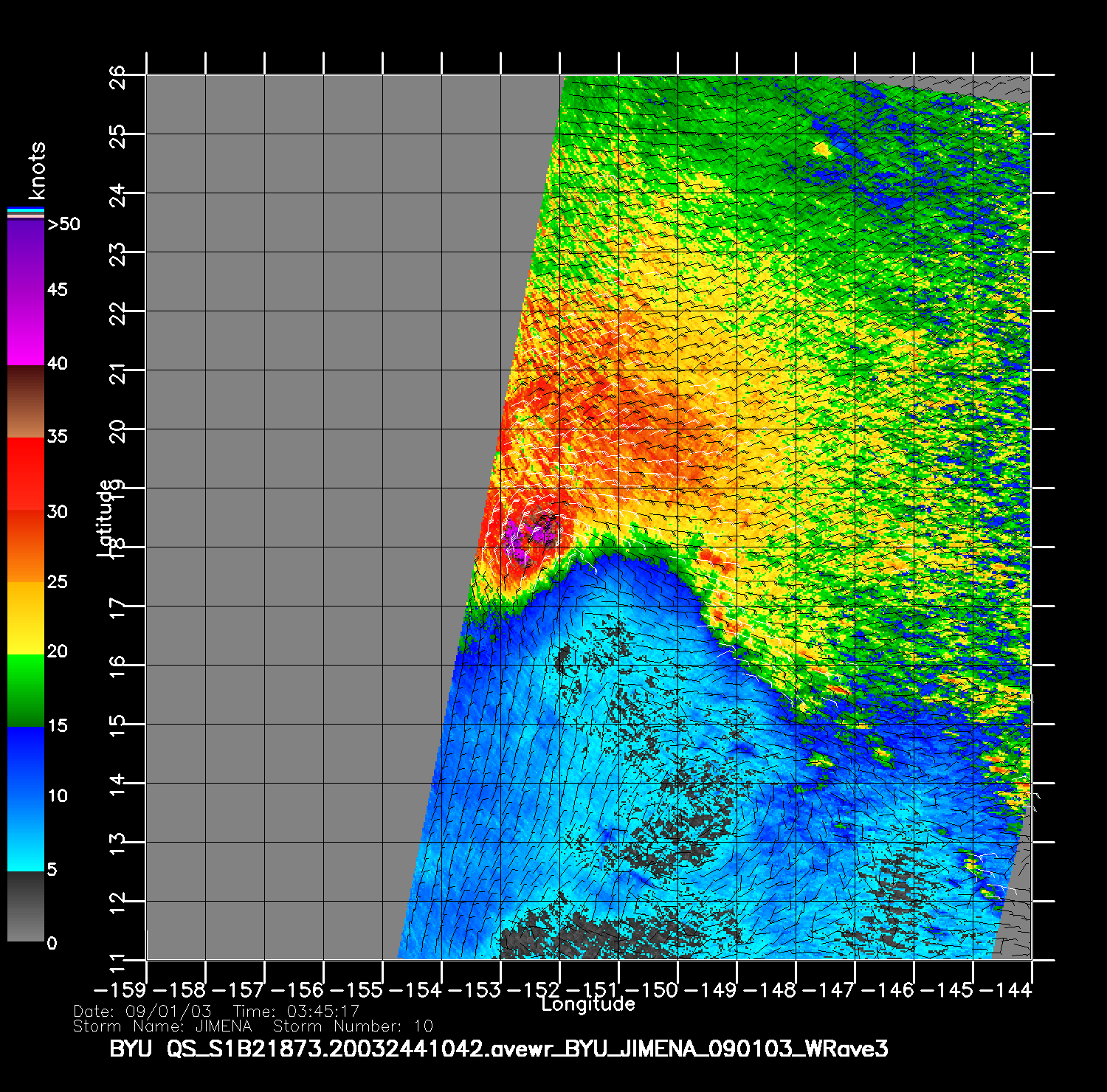Click the magenta 40–45 knots legend band
Viewport: 1107px width, 1092px height.
(x=25, y=328)
